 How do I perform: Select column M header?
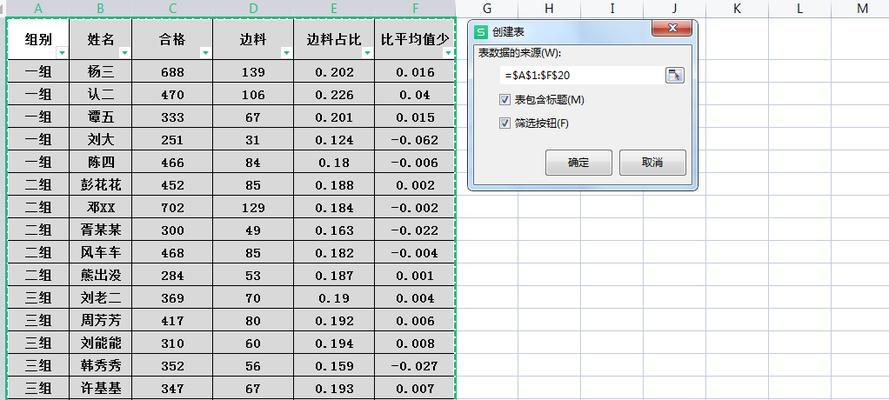tap(862, 8)
